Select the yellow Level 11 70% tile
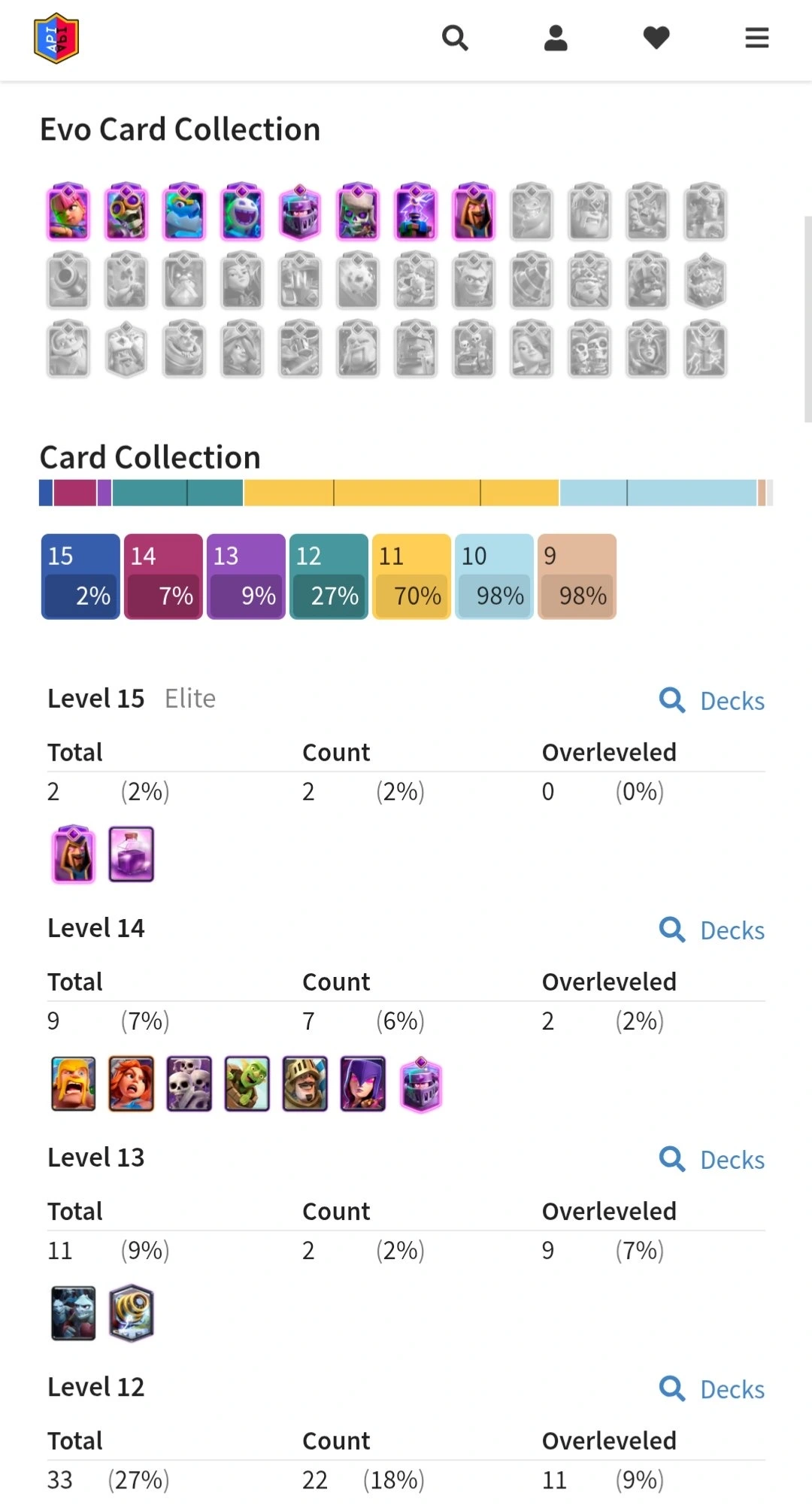Screen dimensions: 812x1505 (x=411, y=577)
